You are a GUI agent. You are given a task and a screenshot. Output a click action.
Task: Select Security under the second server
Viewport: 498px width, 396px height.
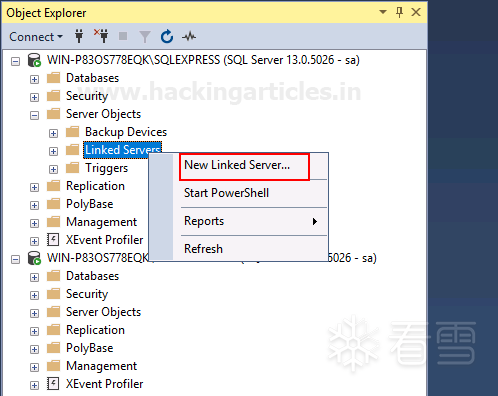pos(87,294)
